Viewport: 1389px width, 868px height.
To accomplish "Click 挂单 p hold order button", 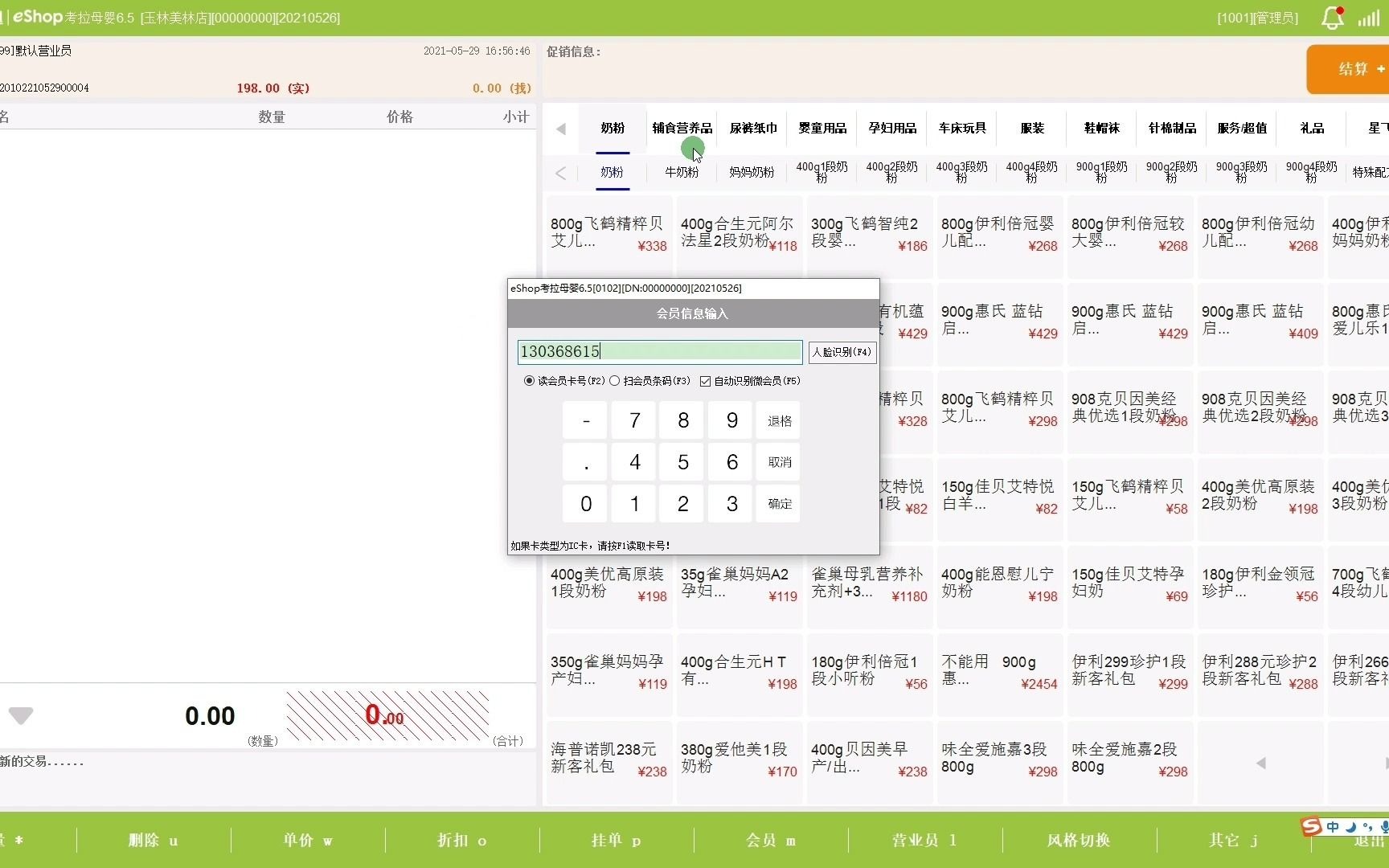I will (x=617, y=840).
